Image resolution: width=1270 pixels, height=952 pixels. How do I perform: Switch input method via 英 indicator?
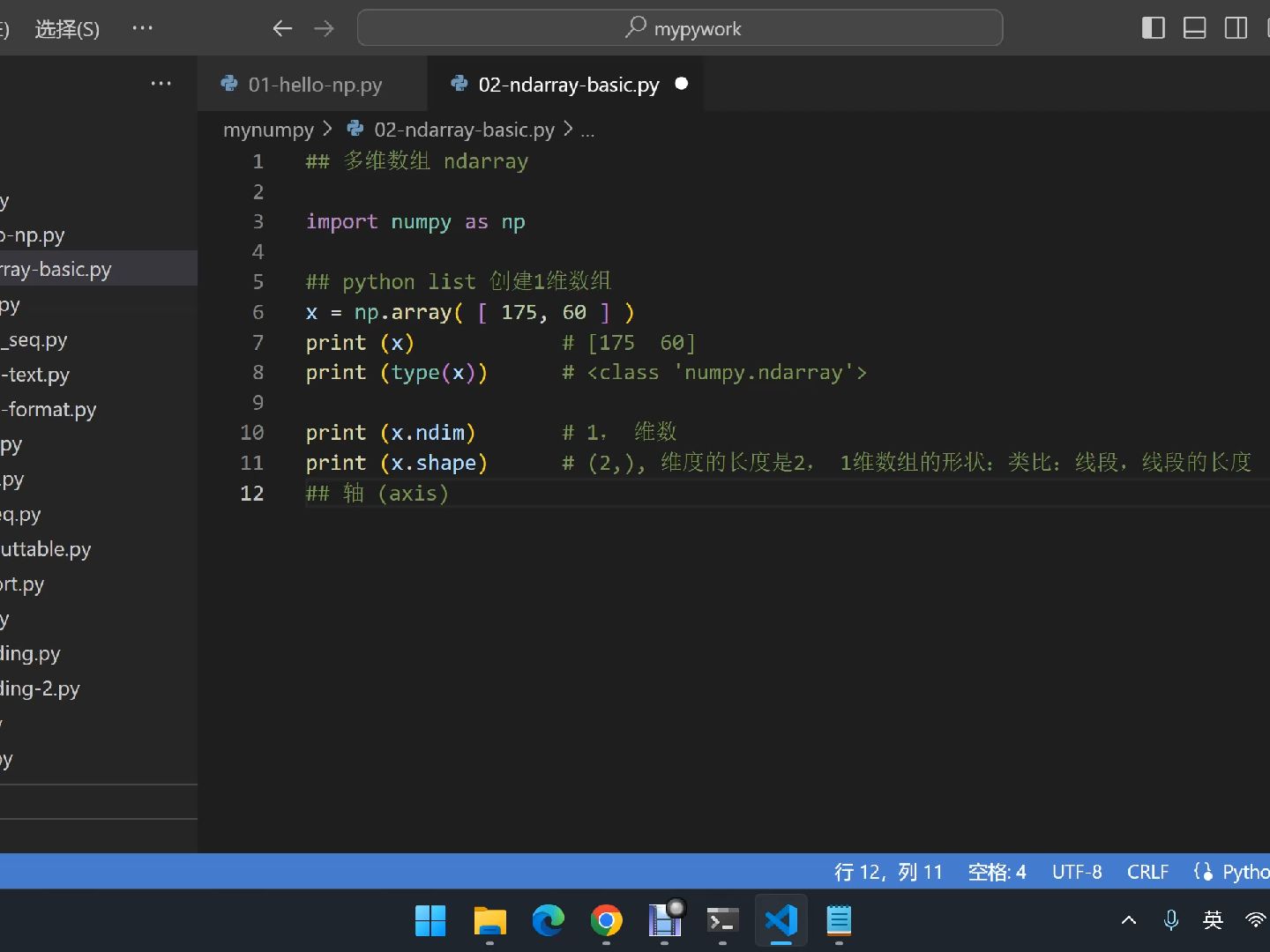pos(1213,920)
